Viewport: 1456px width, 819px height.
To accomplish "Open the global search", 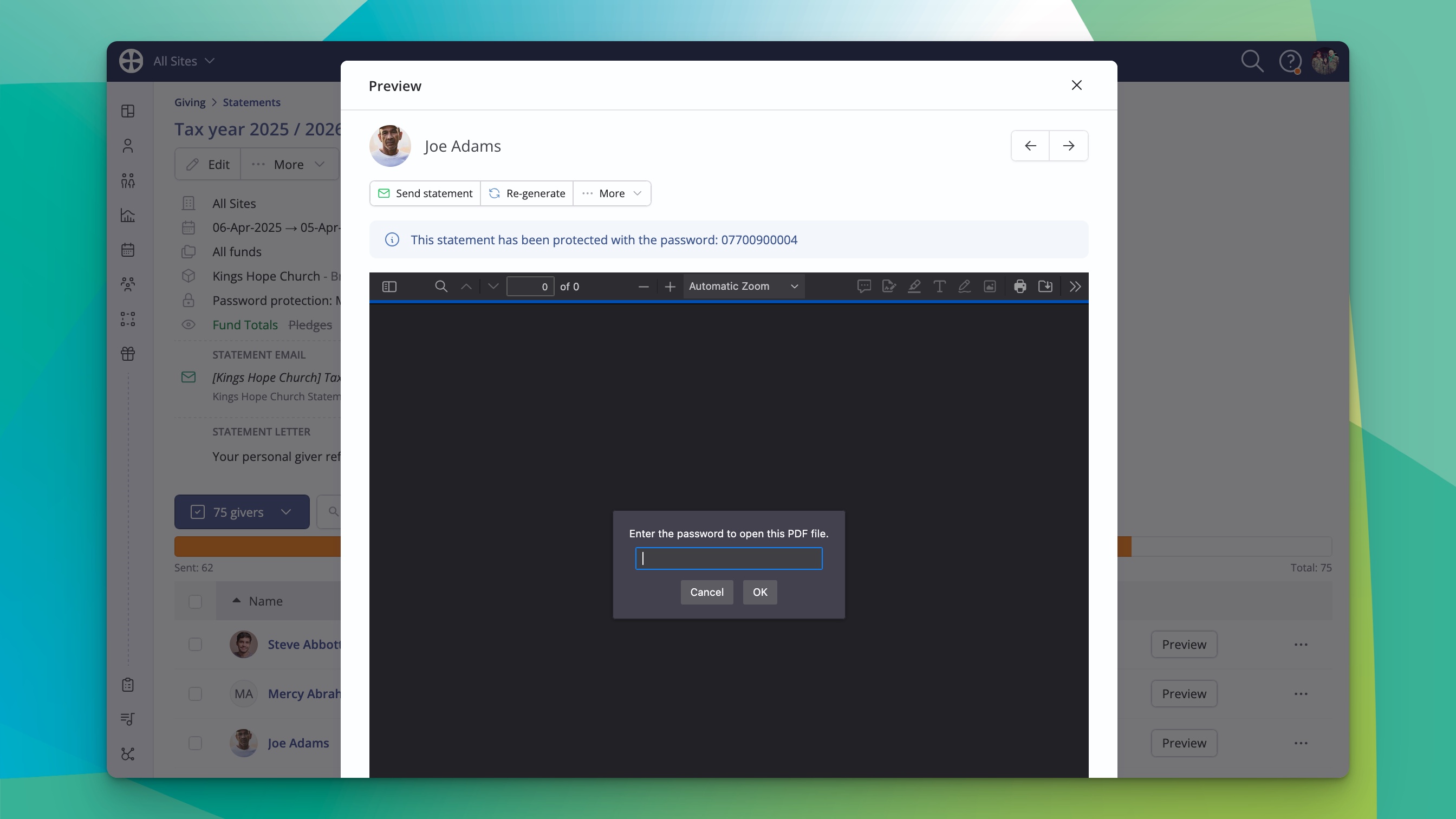I will (1252, 61).
